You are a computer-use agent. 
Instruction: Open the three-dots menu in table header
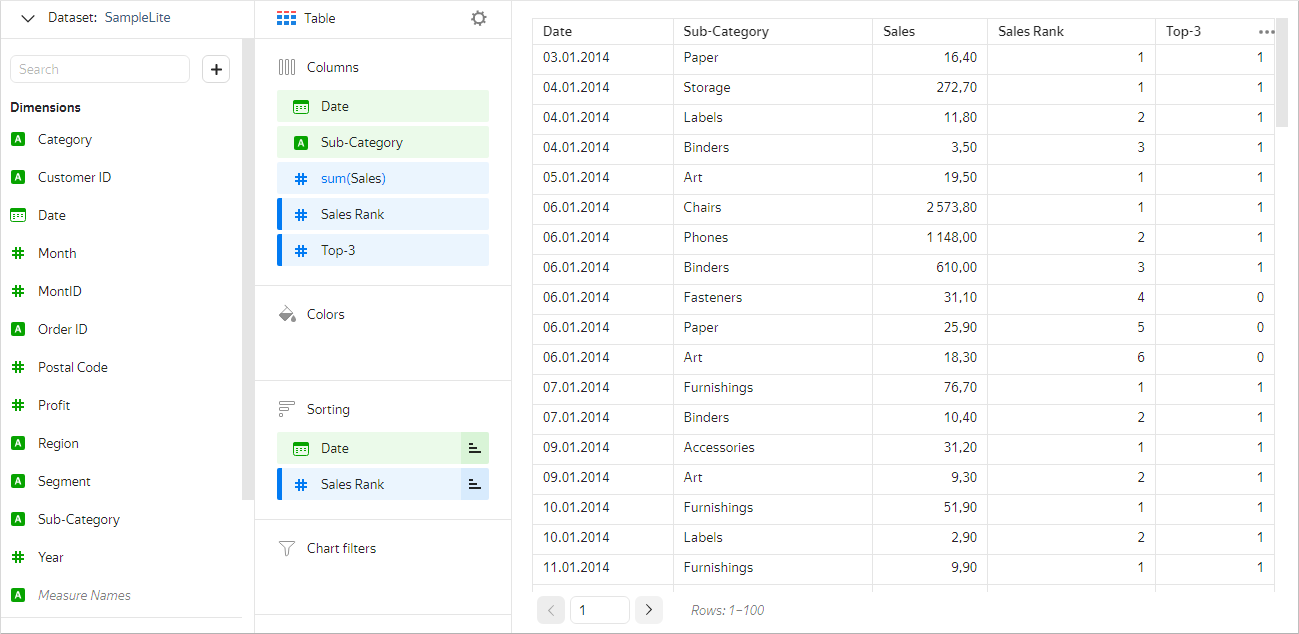tap(1267, 32)
